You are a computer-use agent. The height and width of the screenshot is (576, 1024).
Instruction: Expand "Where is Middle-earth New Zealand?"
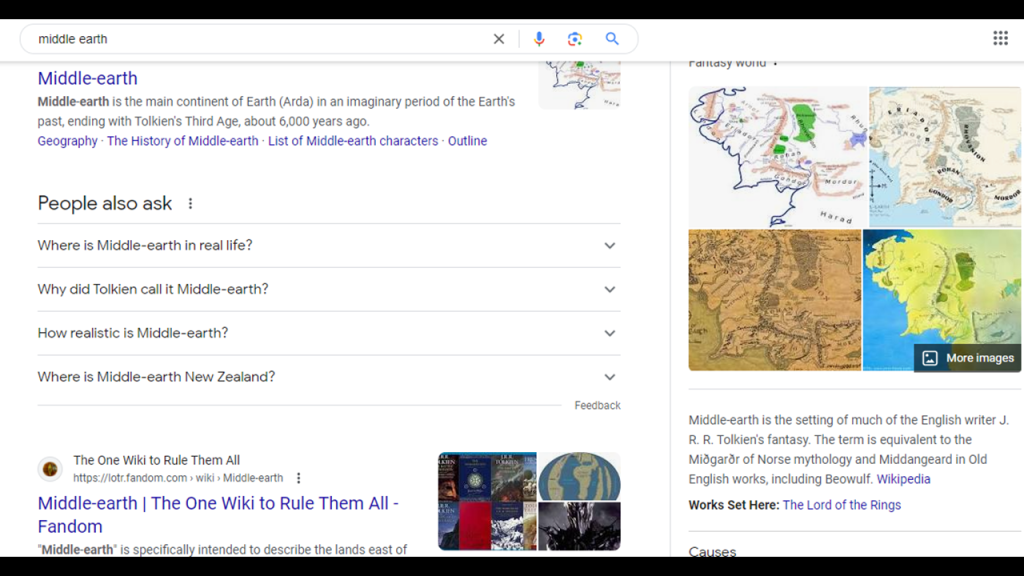[x=609, y=378]
